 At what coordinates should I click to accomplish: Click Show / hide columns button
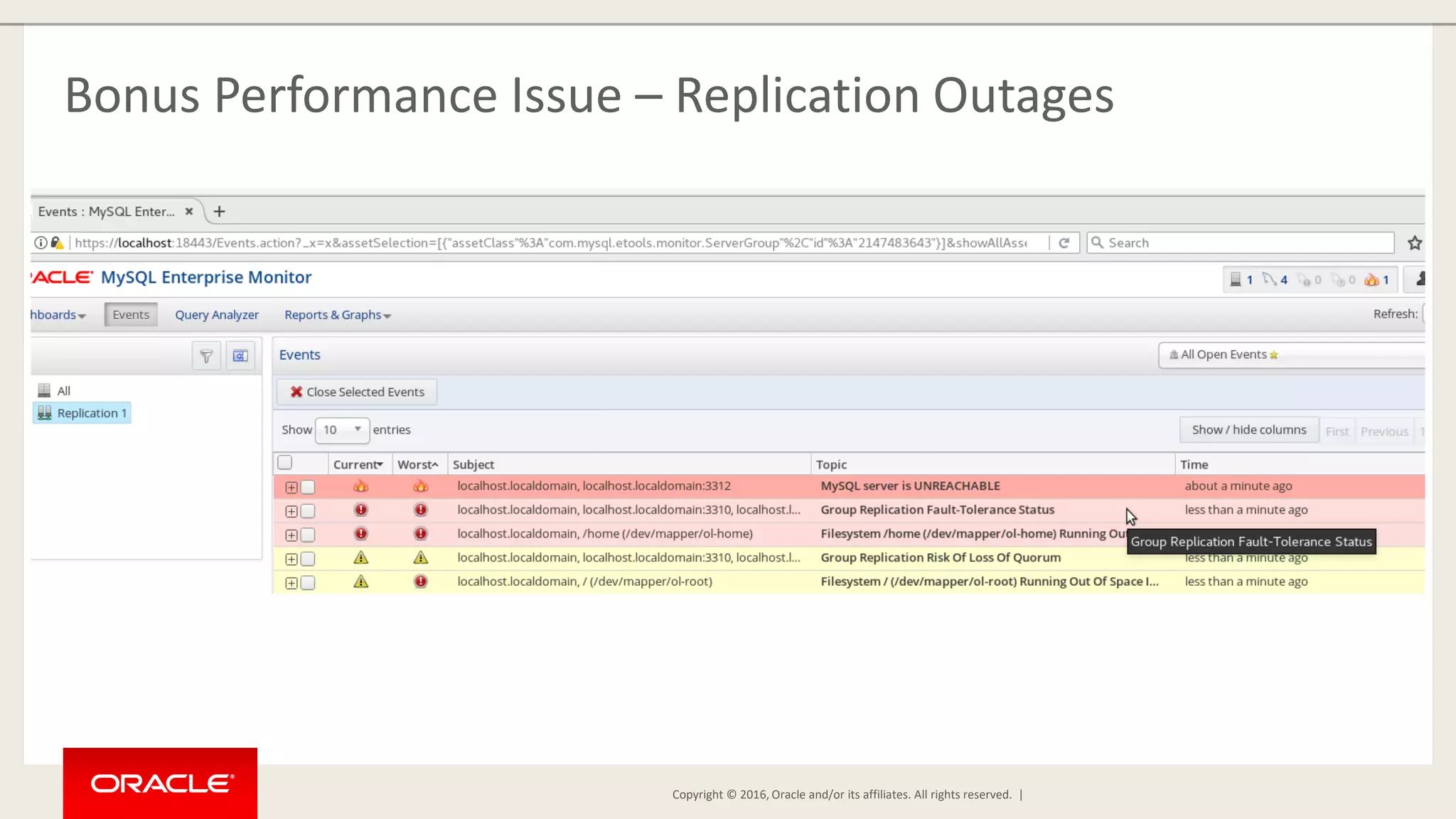(1249, 429)
